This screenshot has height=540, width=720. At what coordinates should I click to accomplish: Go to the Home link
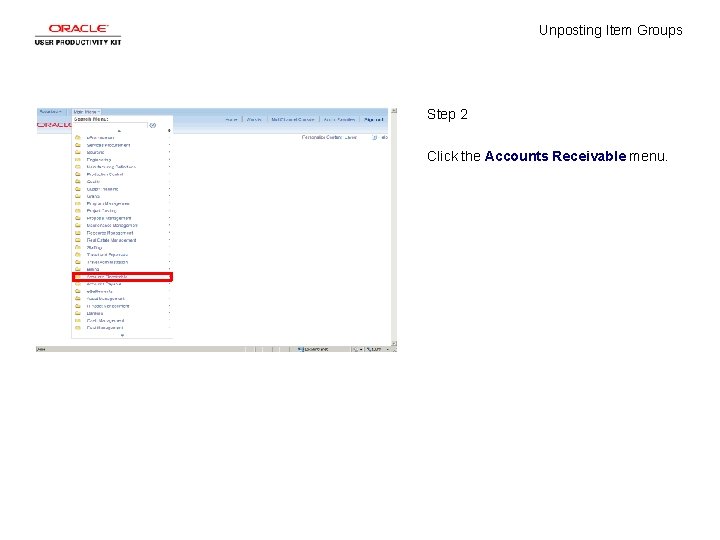pyautogui.click(x=231, y=120)
